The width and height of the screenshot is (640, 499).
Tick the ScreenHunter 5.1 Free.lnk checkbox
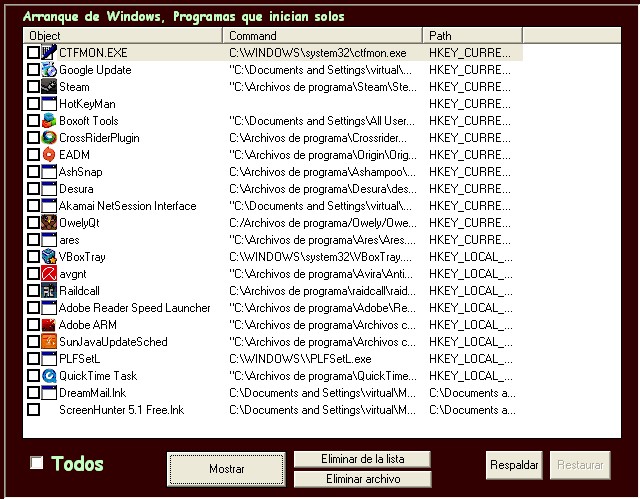coord(33,410)
